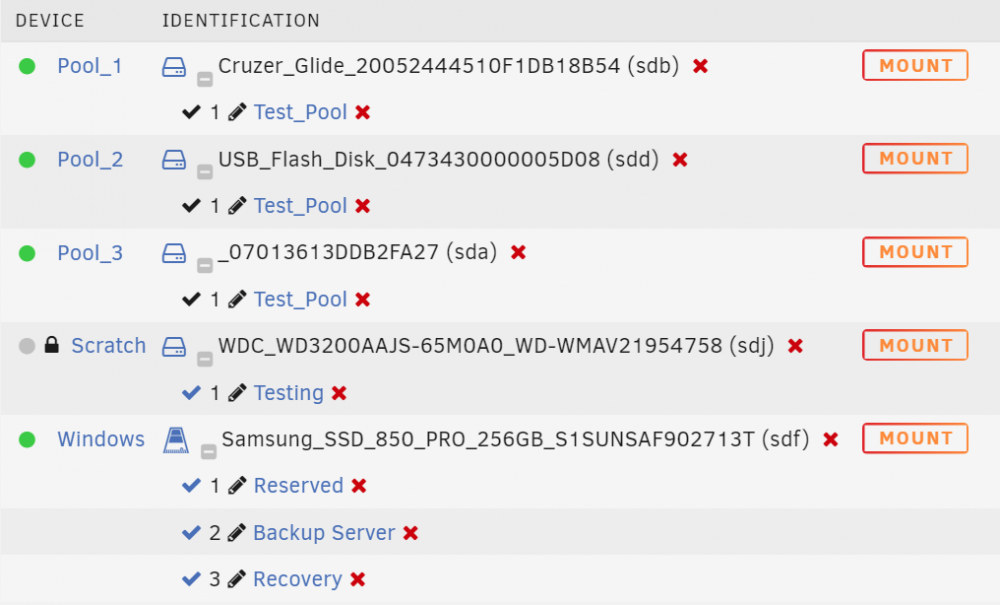Remove the Cruzer_Glide sdb device with red X

[700, 66]
